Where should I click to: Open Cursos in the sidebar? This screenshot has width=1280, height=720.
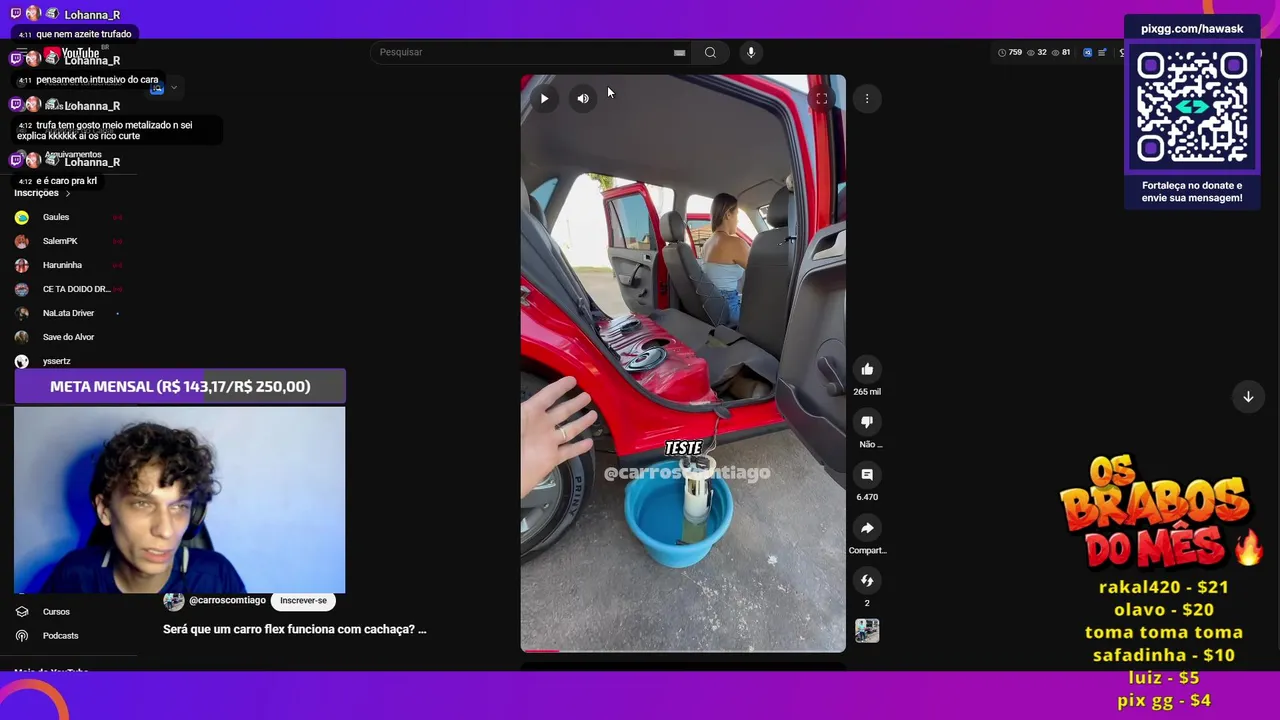[x=56, y=612]
